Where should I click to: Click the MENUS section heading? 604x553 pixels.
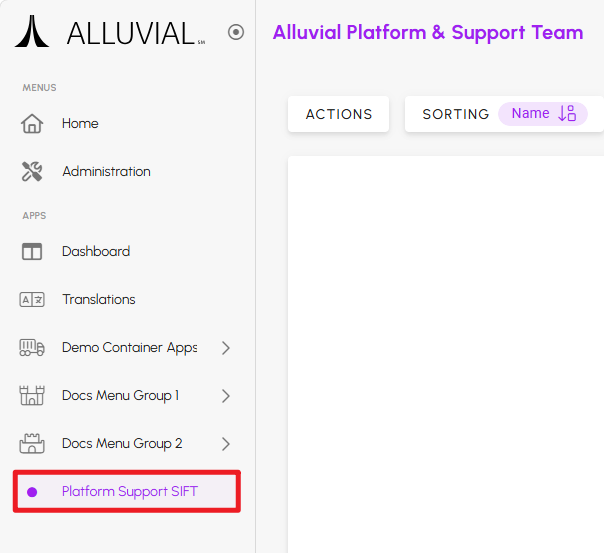(39, 88)
